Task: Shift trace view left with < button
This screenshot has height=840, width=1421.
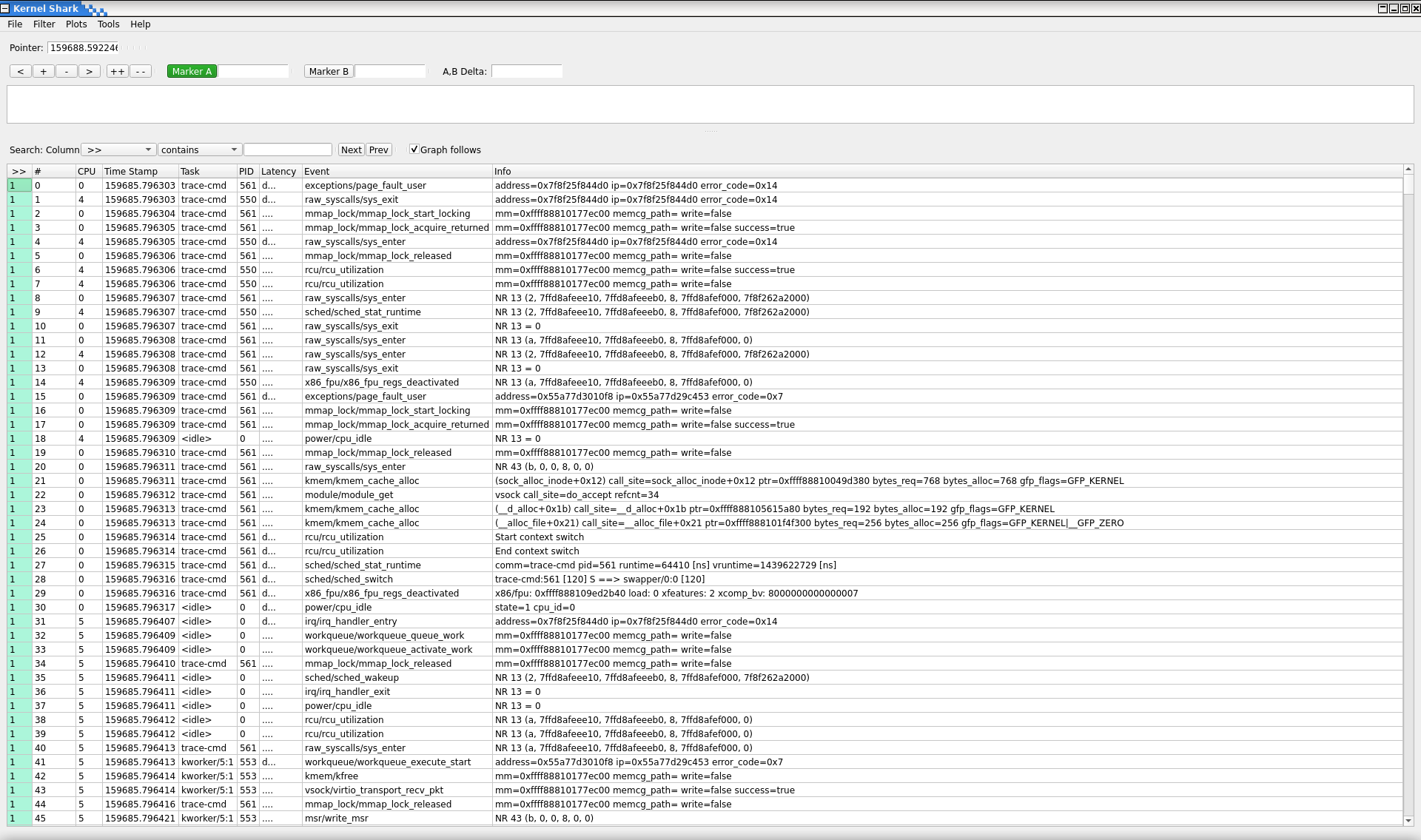Action: point(20,71)
